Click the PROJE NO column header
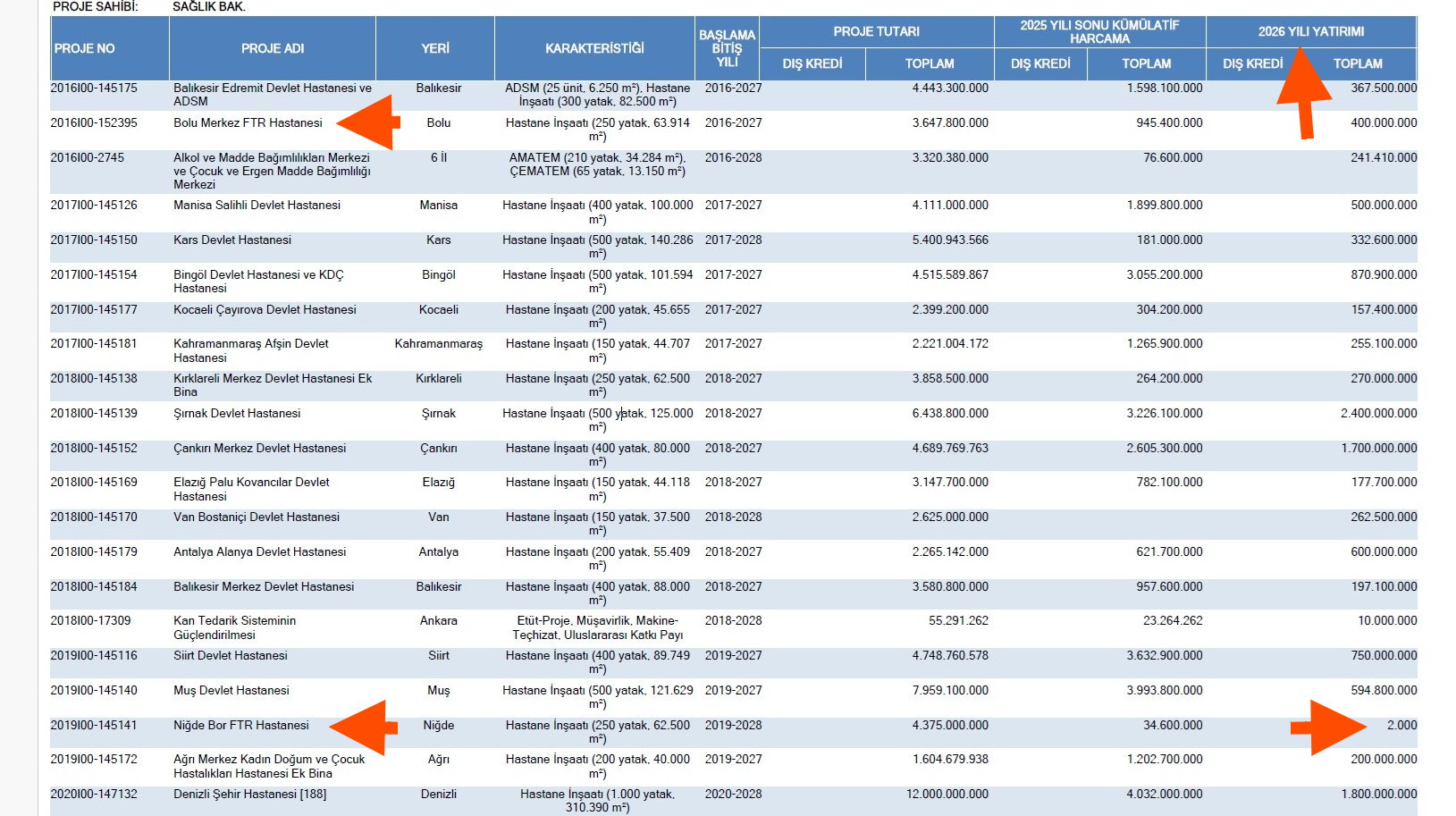The image size is (1456, 816). tap(85, 48)
